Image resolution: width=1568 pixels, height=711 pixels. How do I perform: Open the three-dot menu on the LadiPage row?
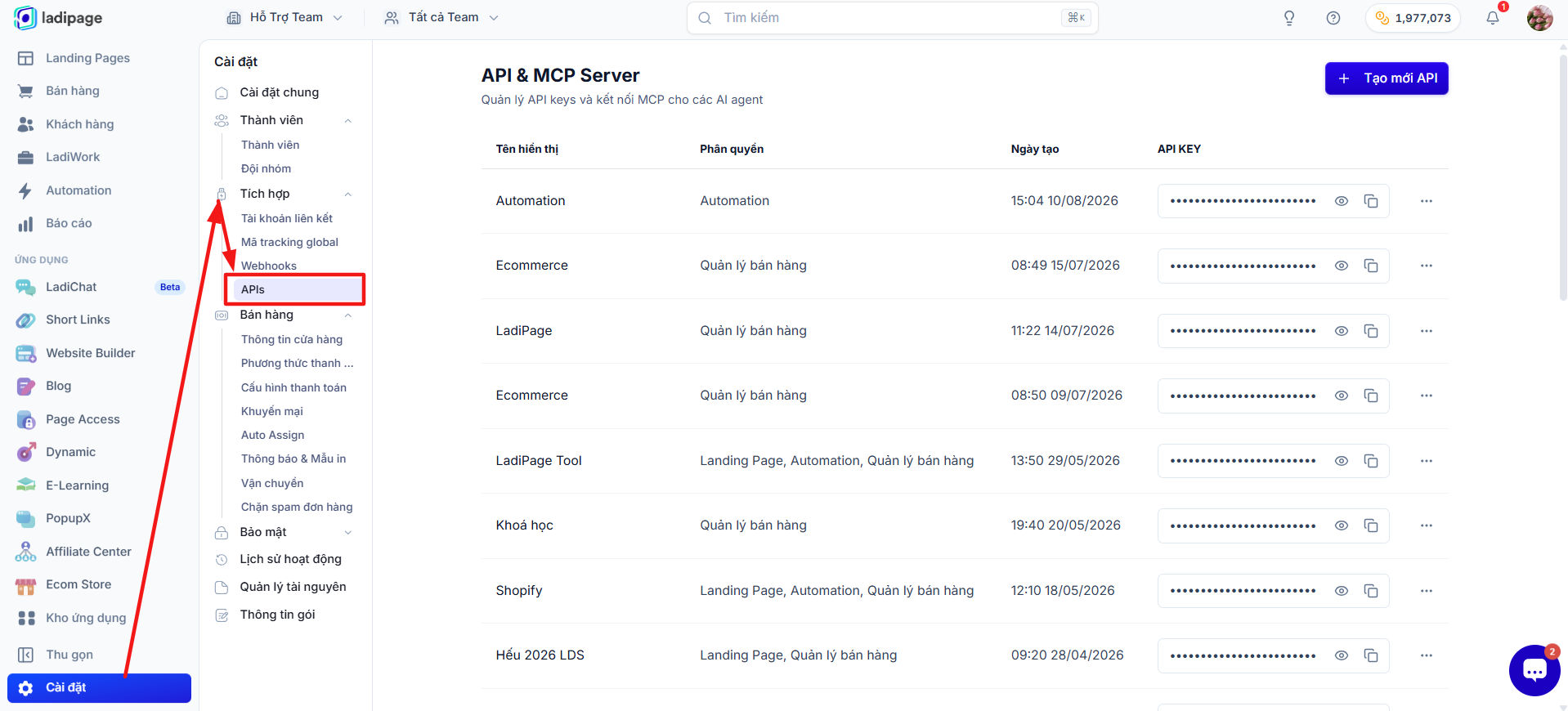(x=1427, y=331)
